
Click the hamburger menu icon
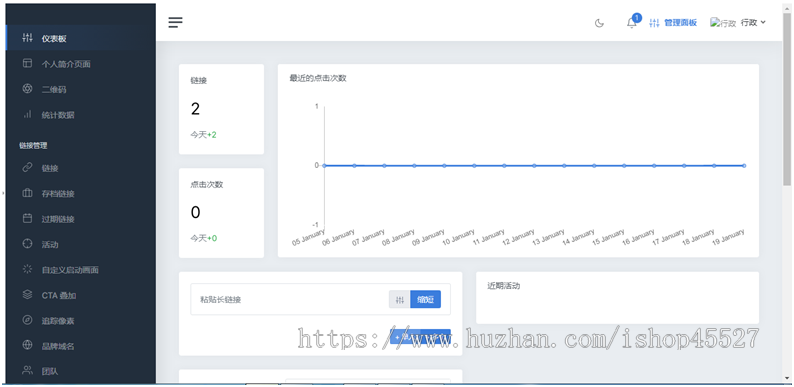(175, 22)
